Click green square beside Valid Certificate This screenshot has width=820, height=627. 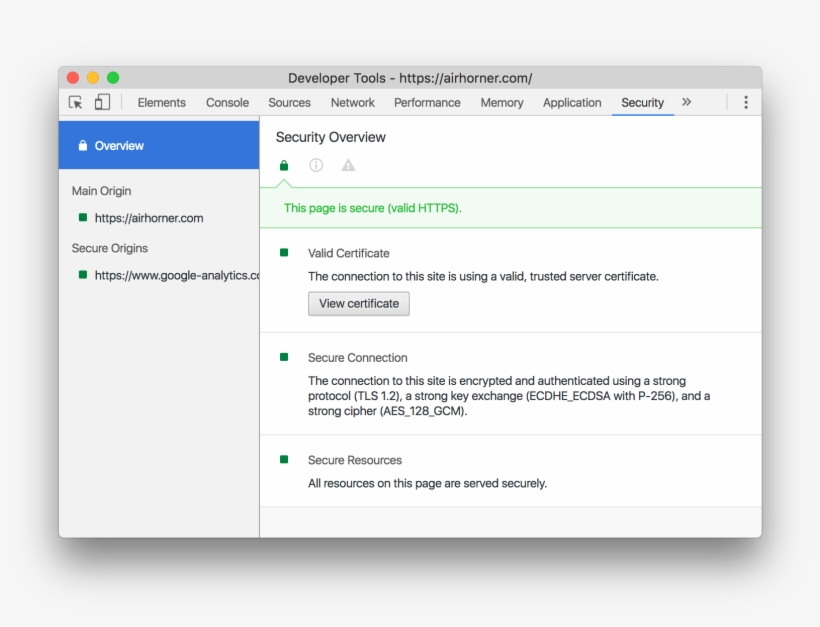[284, 253]
